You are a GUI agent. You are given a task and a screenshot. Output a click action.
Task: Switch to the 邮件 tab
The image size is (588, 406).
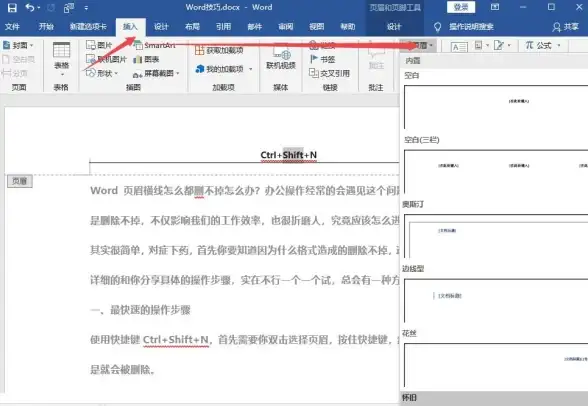tap(255, 27)
